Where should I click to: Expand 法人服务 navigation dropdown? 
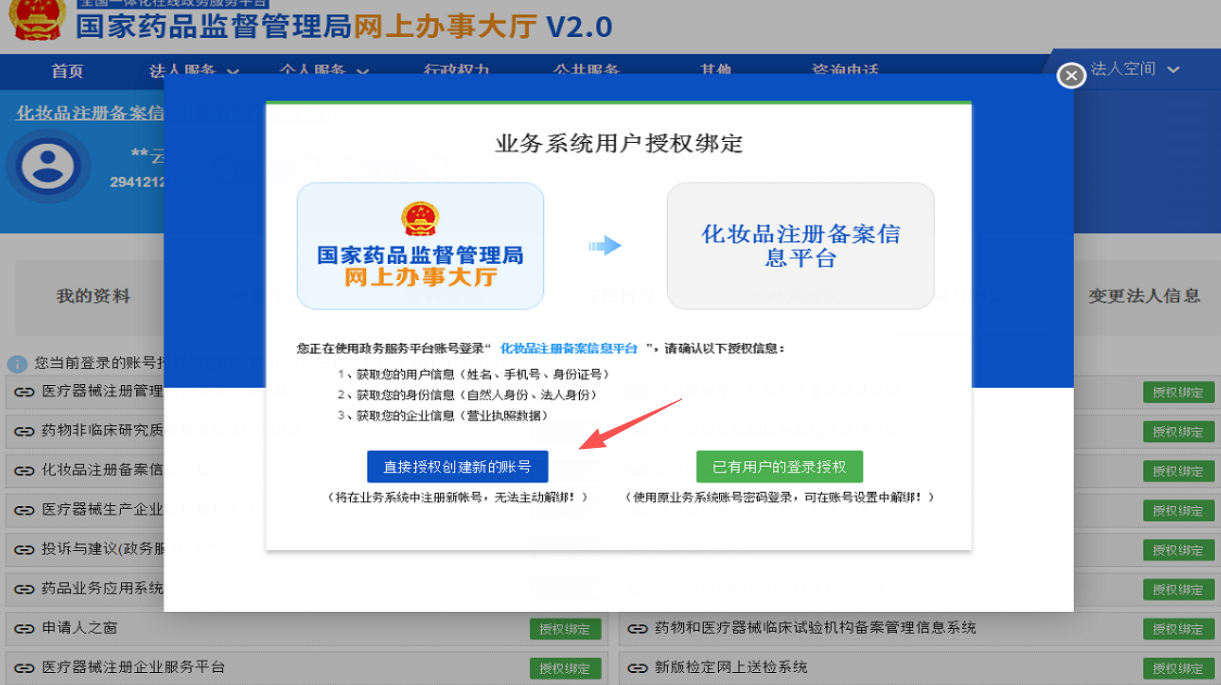point(194,70)
